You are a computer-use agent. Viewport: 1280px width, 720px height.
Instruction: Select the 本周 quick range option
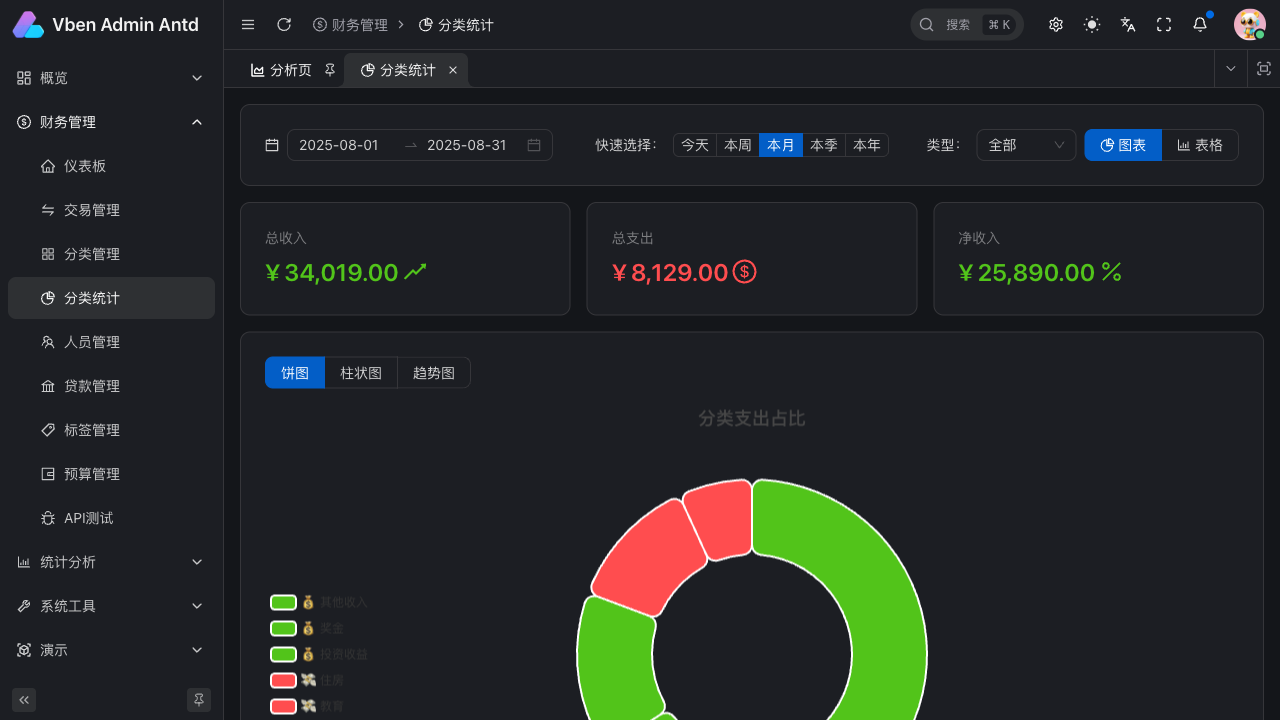click(738, 145)
